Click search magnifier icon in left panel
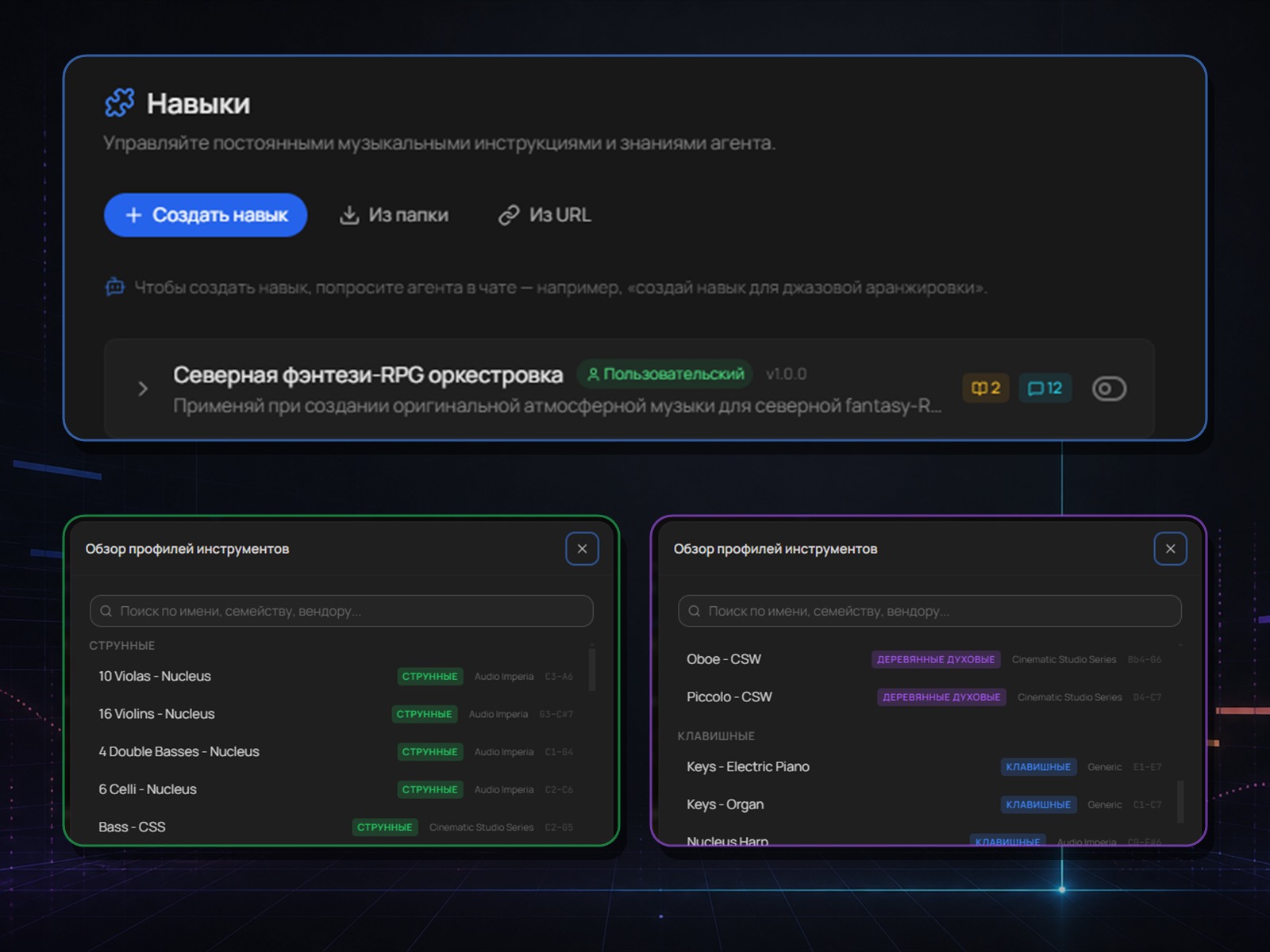Screen dimensions: 1270x952 click(x=106, y=611)
